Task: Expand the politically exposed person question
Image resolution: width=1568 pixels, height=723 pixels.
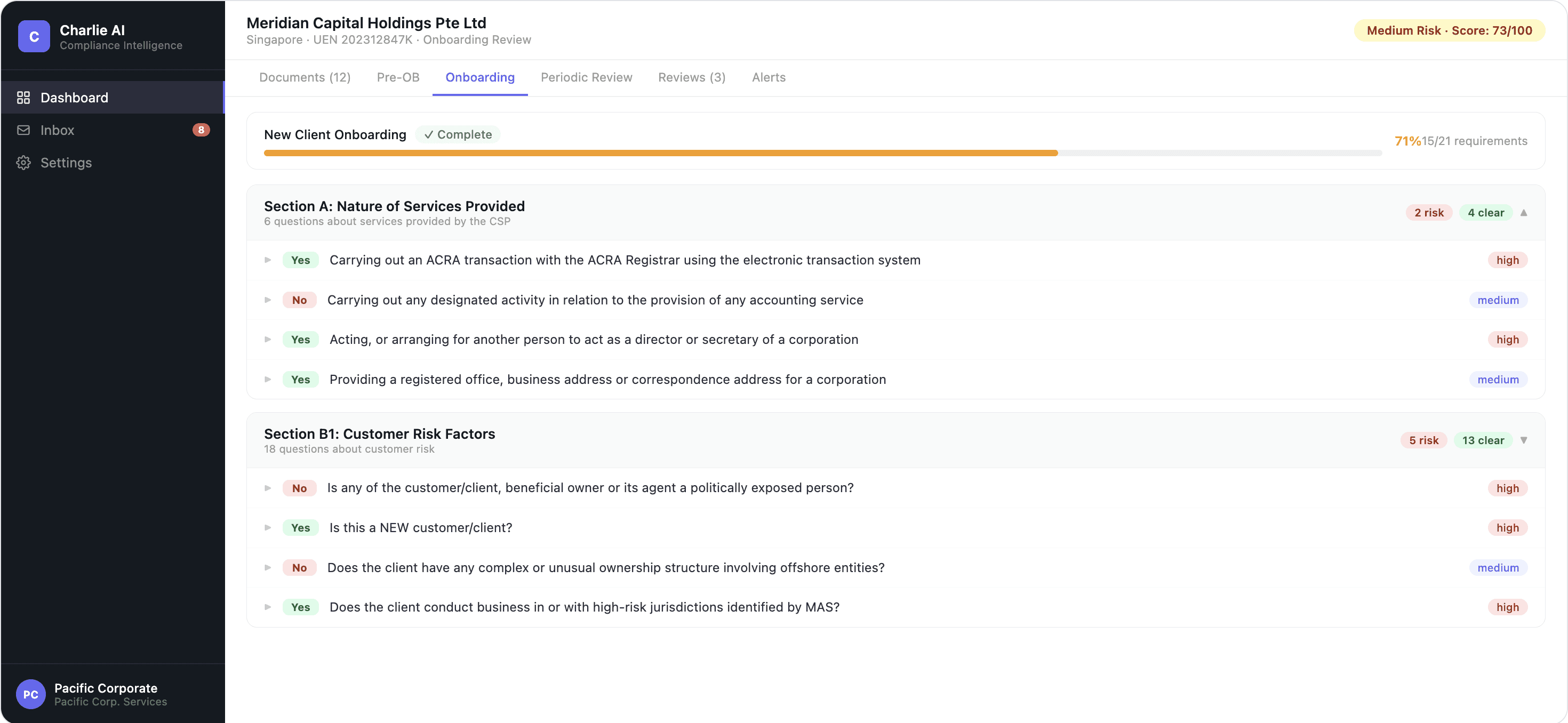Action: (x=268, y=488)
